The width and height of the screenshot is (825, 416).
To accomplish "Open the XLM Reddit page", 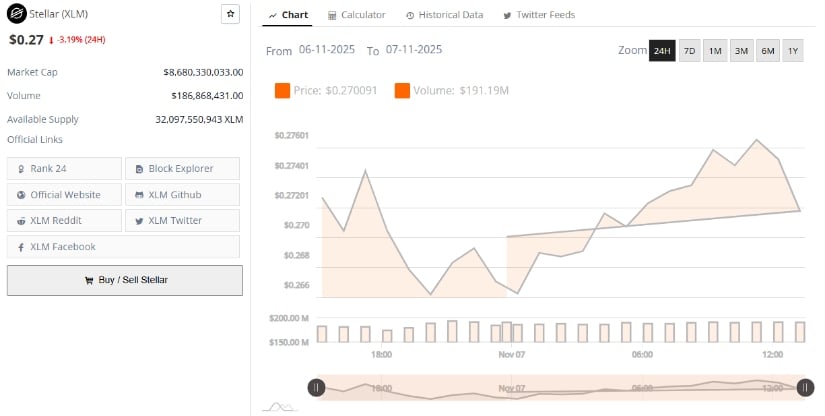I will click(x=64, y=221).
